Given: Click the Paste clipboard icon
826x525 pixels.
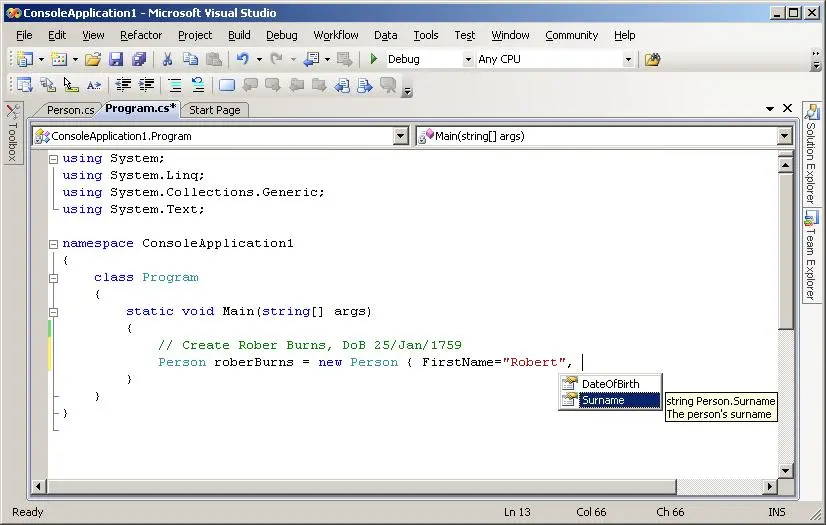Looking at the screenshot, I should [x=213, y=59].
